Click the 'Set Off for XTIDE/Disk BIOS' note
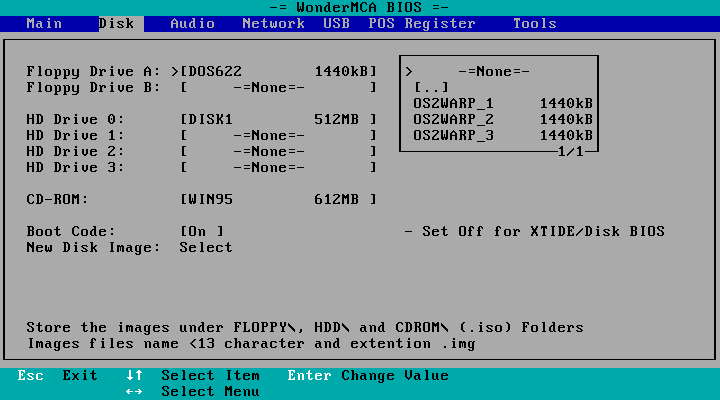The width and height of the screenshot is (720, 400). pos(534,231)
